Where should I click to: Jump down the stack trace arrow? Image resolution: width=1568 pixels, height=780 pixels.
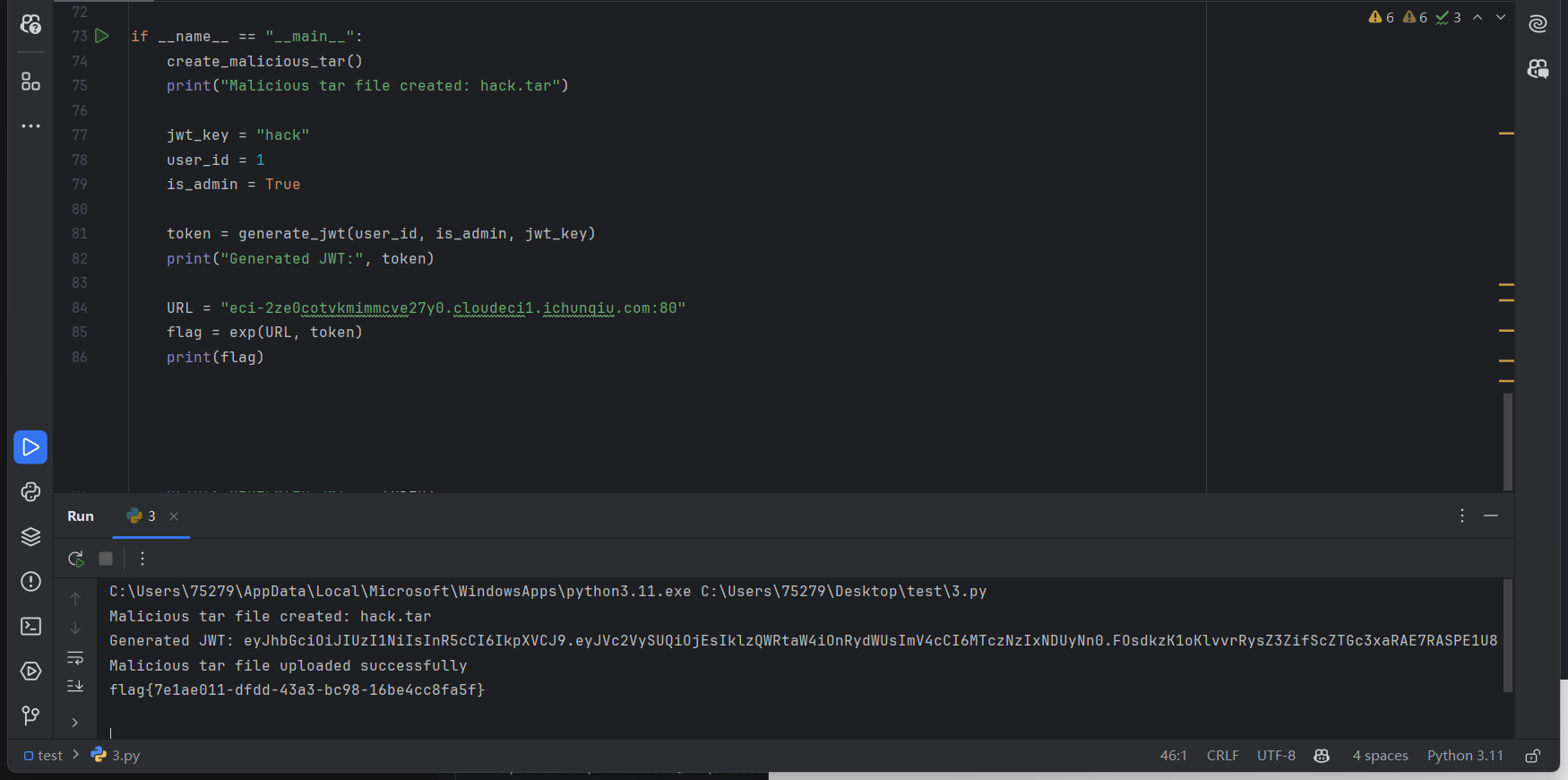[x=75, y=628]
